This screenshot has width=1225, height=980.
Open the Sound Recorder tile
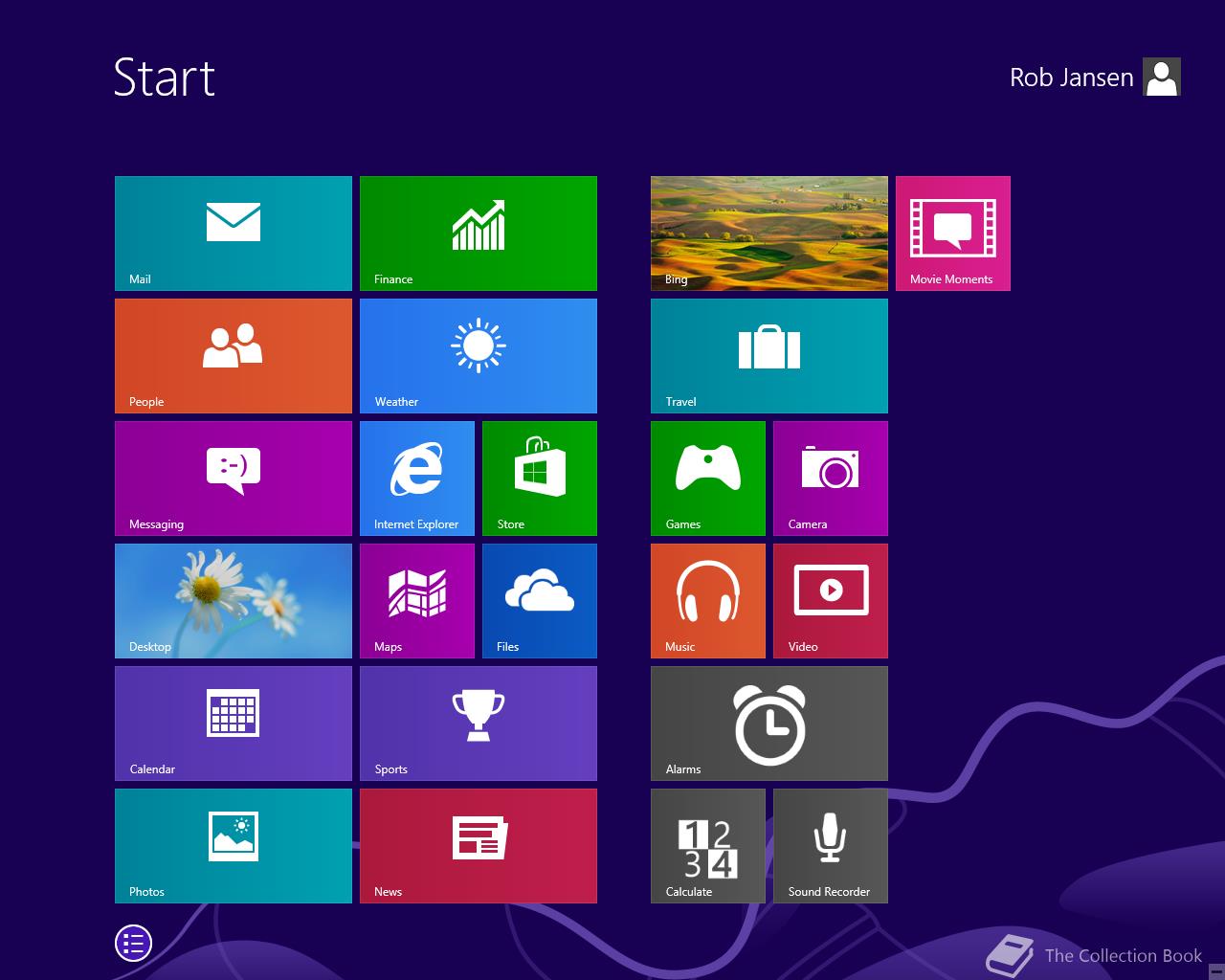click(x=831, y=846)
